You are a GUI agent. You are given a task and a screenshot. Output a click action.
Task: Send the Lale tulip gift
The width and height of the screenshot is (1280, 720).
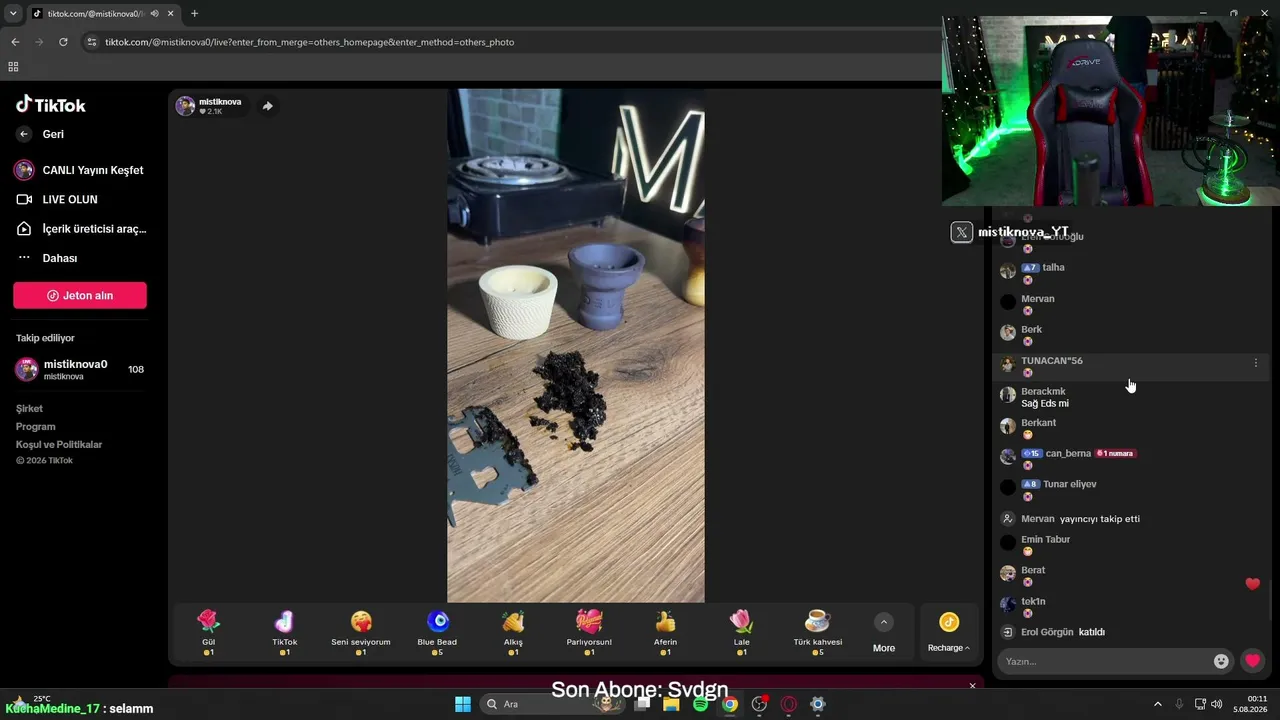(x=741, y=632)
